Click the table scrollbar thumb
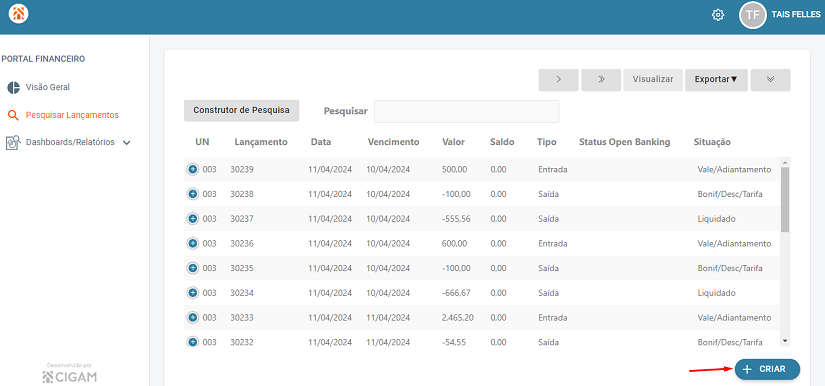Viewport: 825px width, 386px height. tap(785, 200)
